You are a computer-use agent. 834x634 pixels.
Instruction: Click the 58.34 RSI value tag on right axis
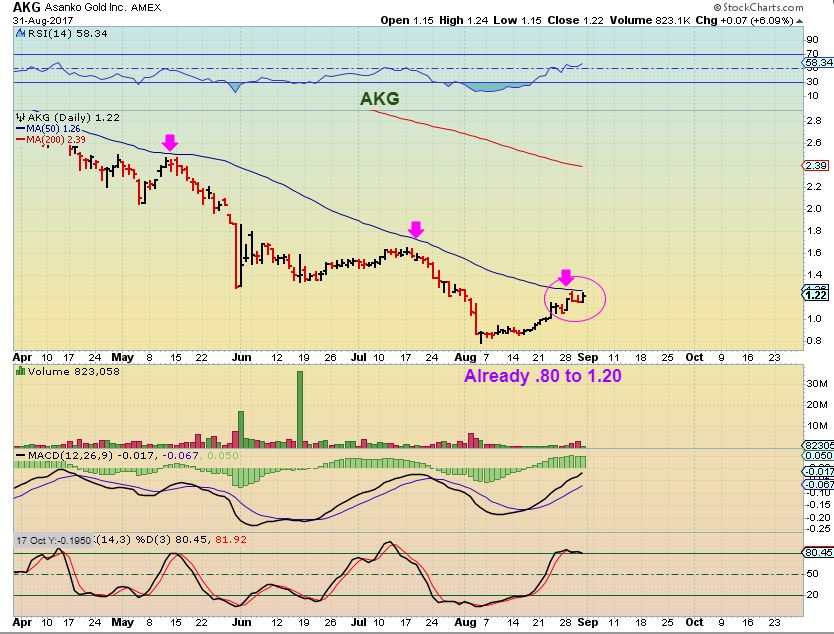[x=818, y=63]
